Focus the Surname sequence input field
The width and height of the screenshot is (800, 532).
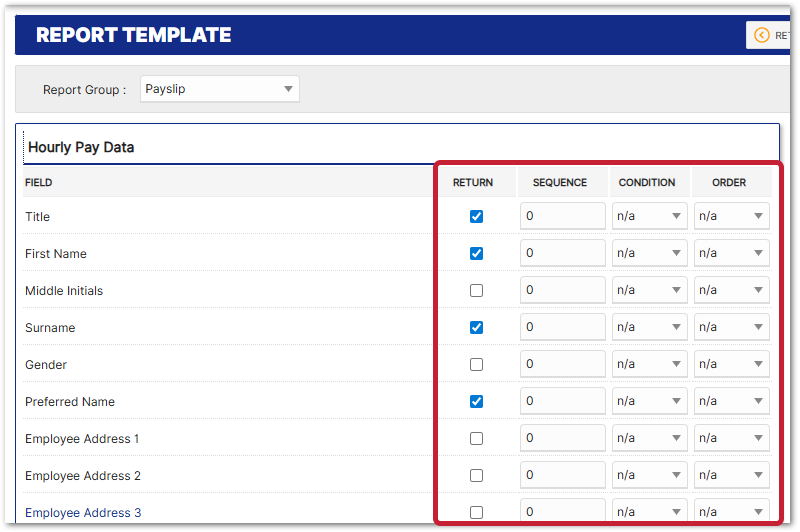point(562,328)
